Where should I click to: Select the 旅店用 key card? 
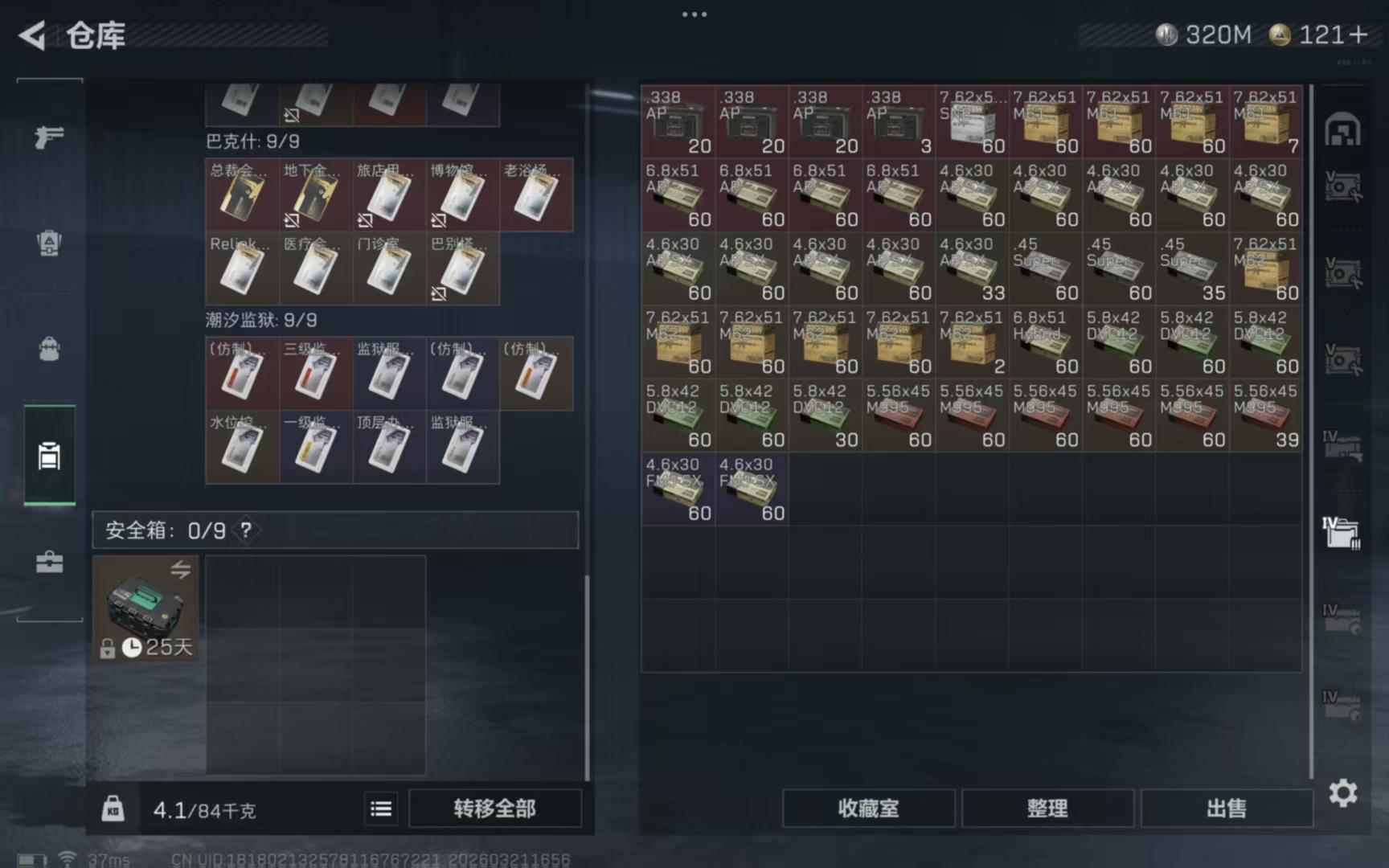point(389,194)
